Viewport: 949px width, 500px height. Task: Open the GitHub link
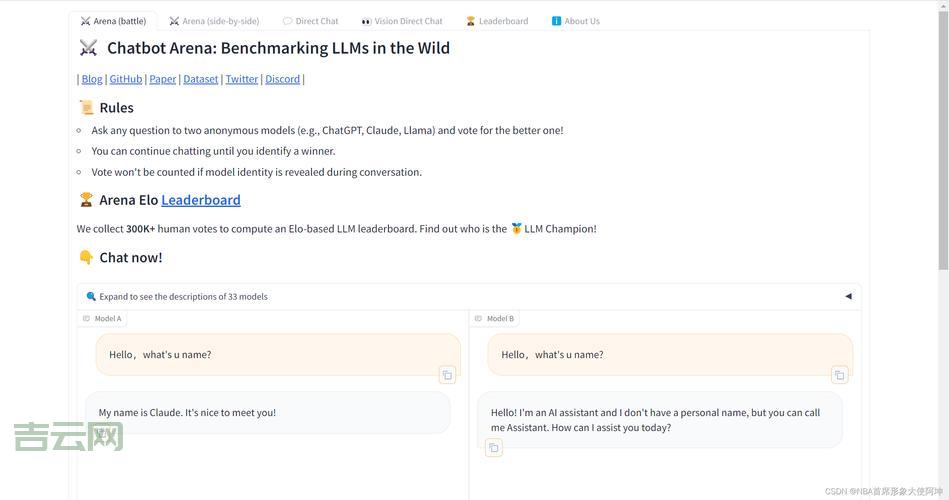point(126,79)
